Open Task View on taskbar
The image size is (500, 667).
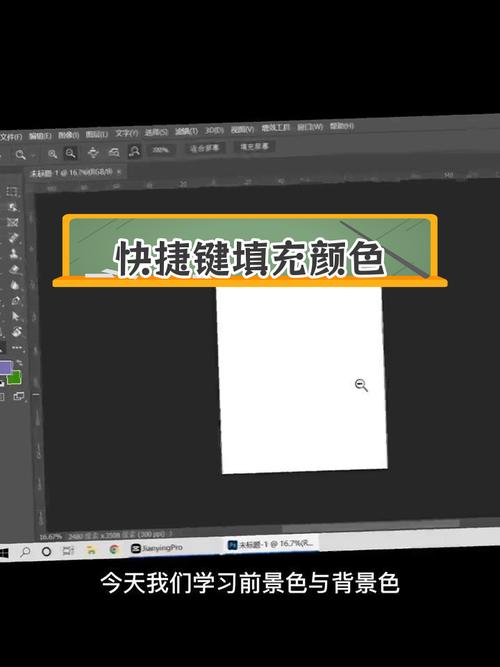[68, 551]
